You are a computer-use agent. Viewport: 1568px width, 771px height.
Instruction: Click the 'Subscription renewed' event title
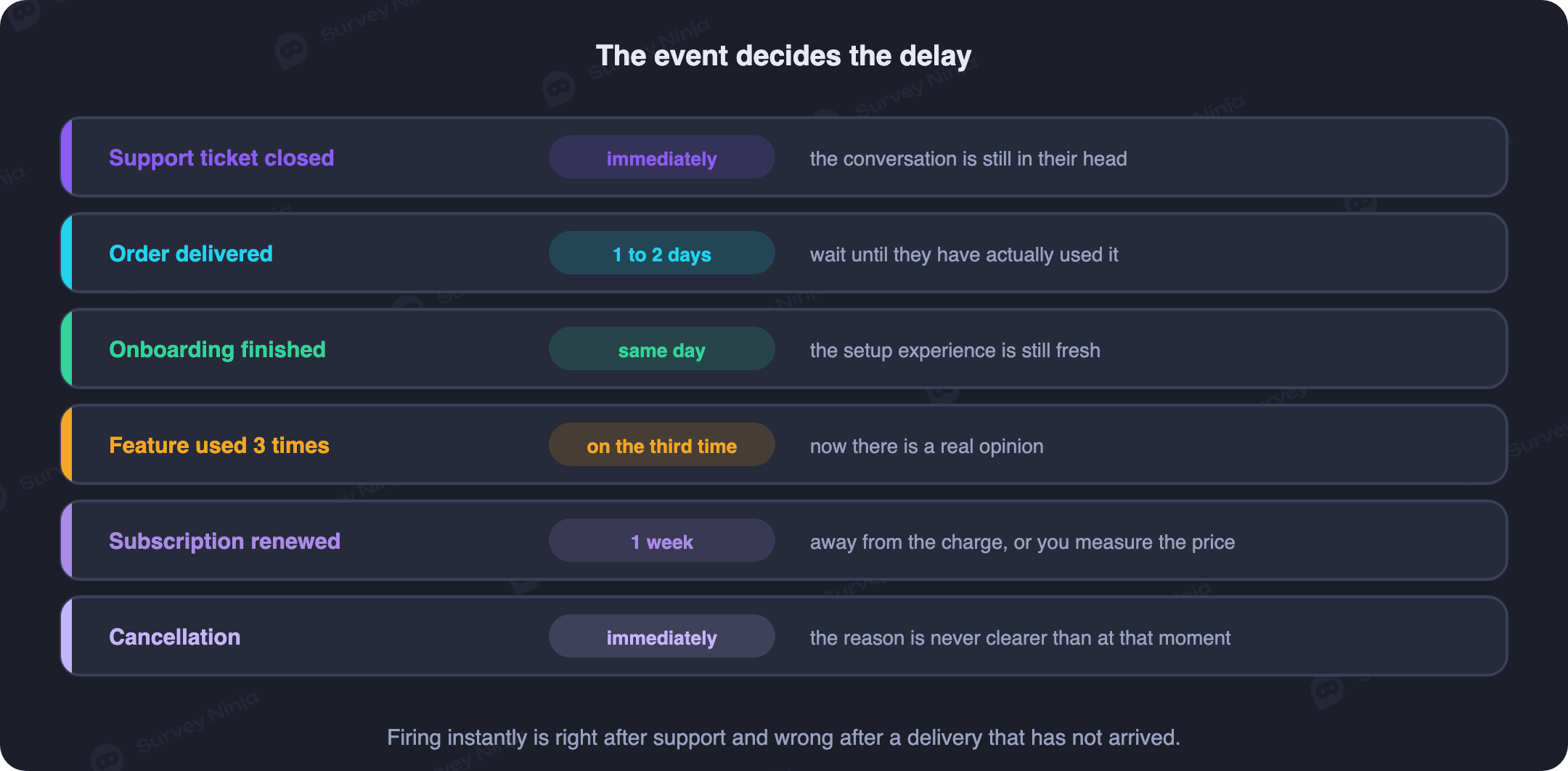click(x=224, y=541)
